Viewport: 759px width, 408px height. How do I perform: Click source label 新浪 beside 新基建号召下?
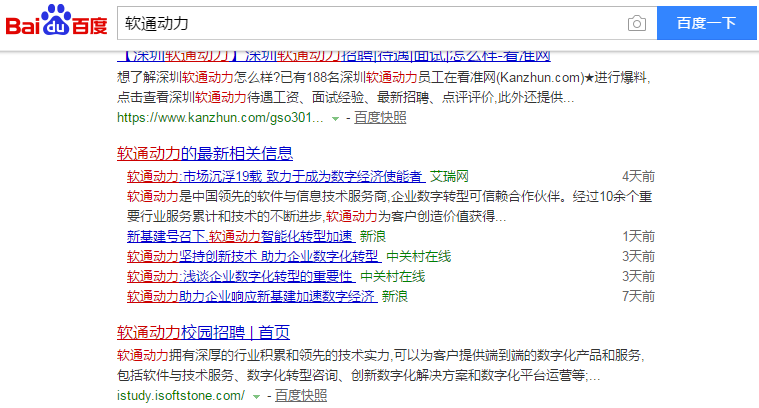373,236
